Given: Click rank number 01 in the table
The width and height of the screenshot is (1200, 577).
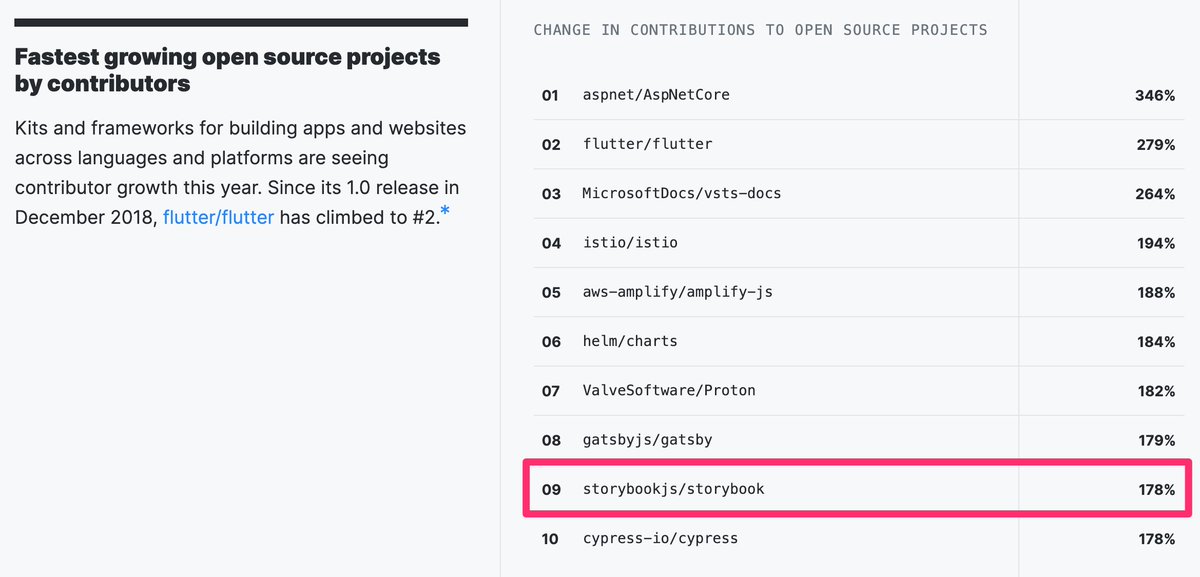Looking at the screenshot, I should coord(551,95).
